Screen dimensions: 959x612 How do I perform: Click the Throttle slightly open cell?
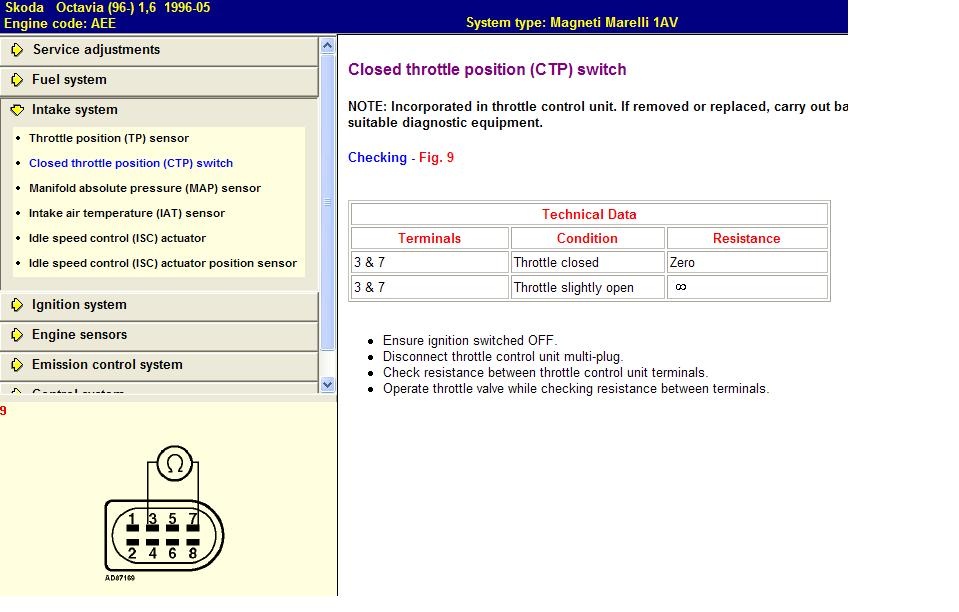[x=587, y=287]
